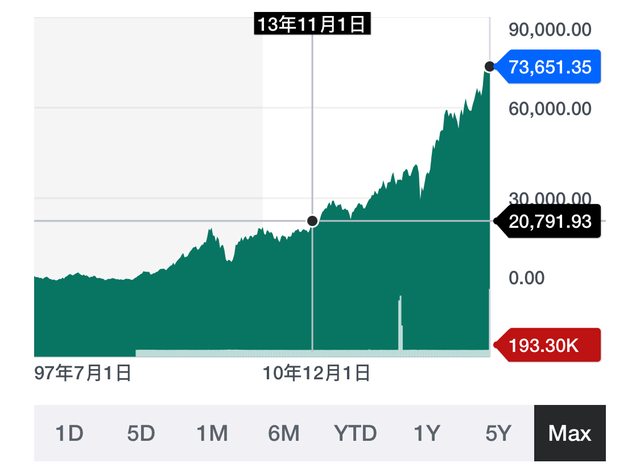
Task: Click the 10年12月1日 date axis label
Action: point(316,374)
